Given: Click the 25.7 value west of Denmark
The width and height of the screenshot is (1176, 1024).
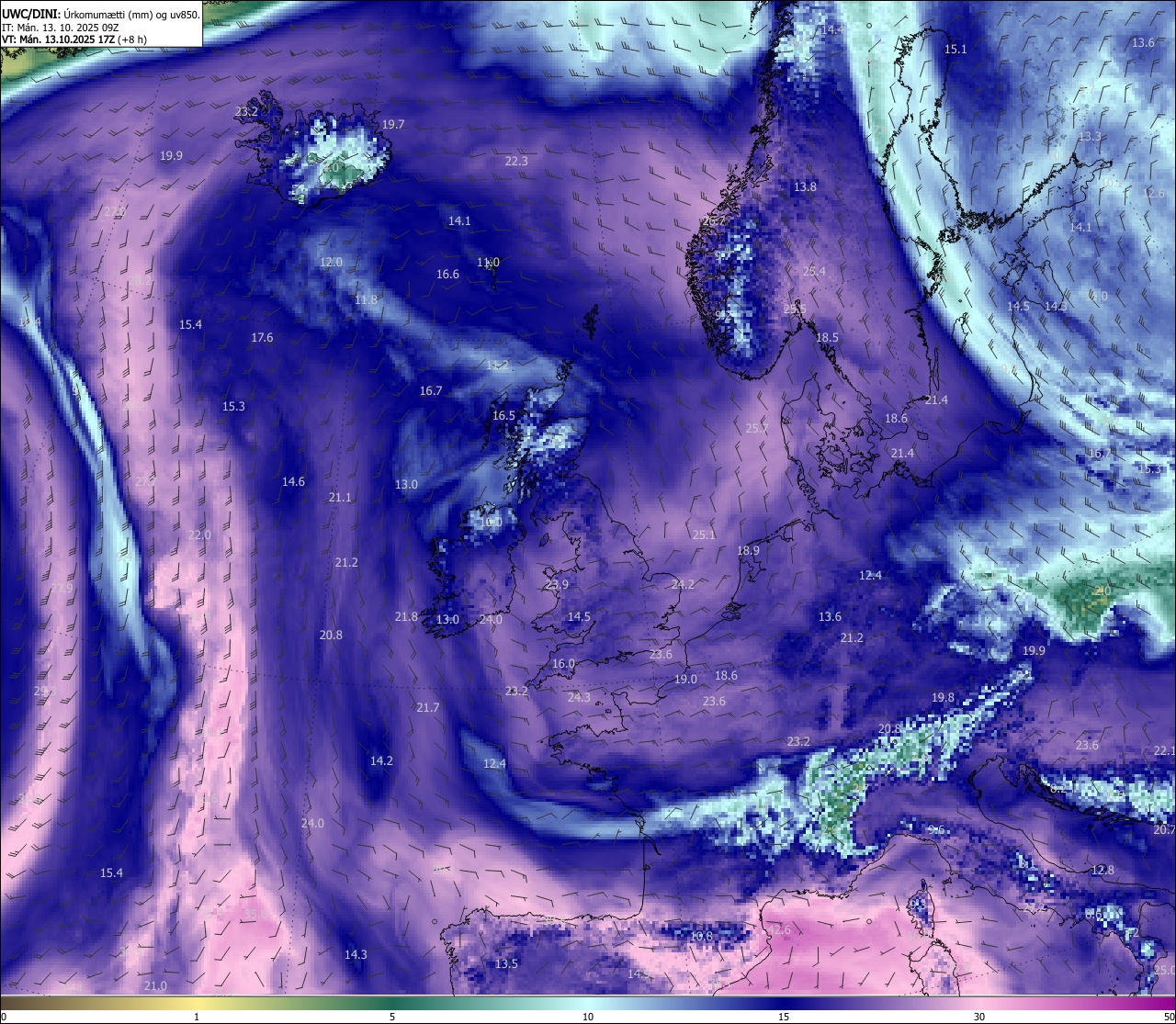Looking at the screenshot, I should pyautogui.click(x=756, y=428).
